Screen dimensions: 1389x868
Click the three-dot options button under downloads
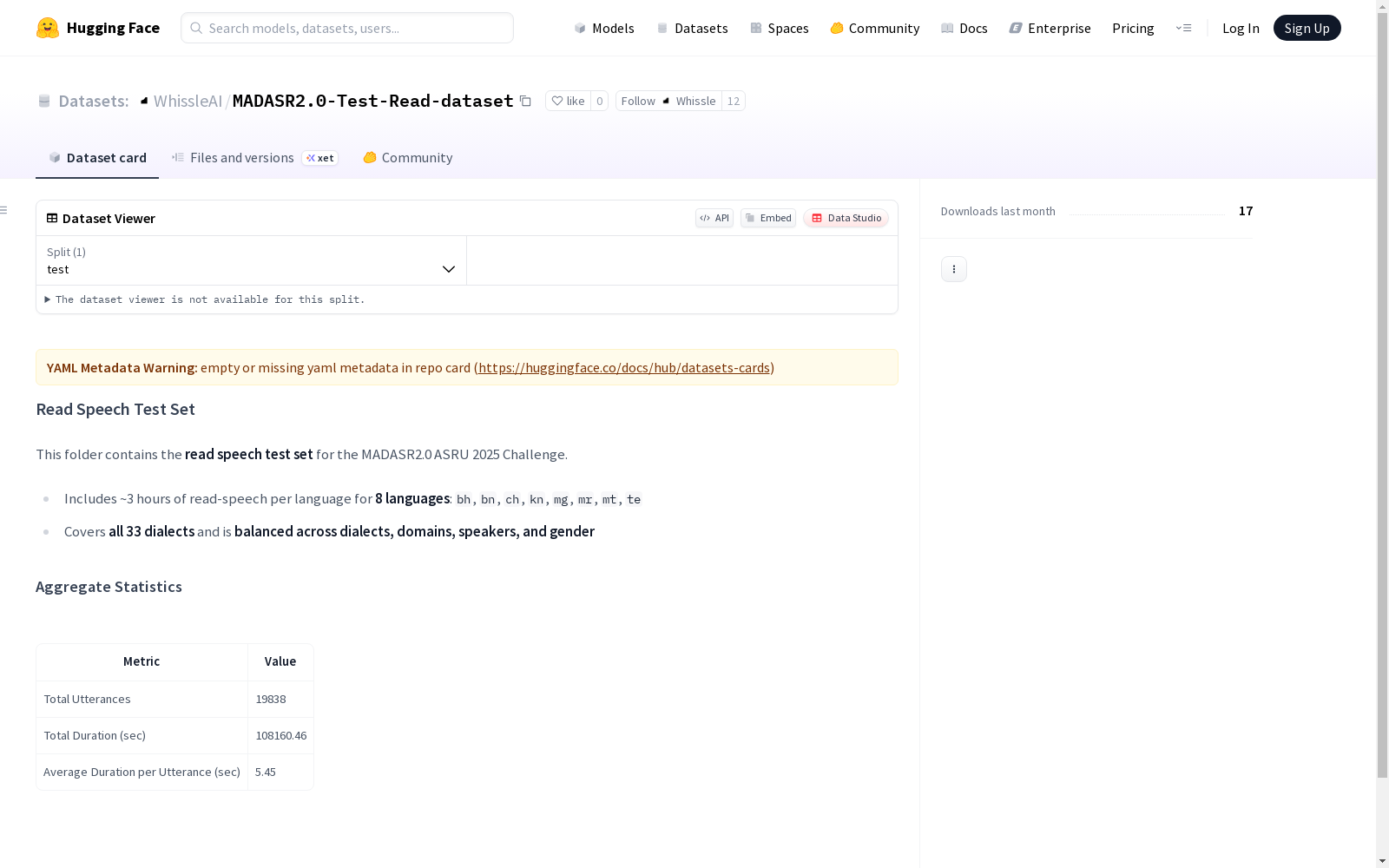tap(954, 269)
